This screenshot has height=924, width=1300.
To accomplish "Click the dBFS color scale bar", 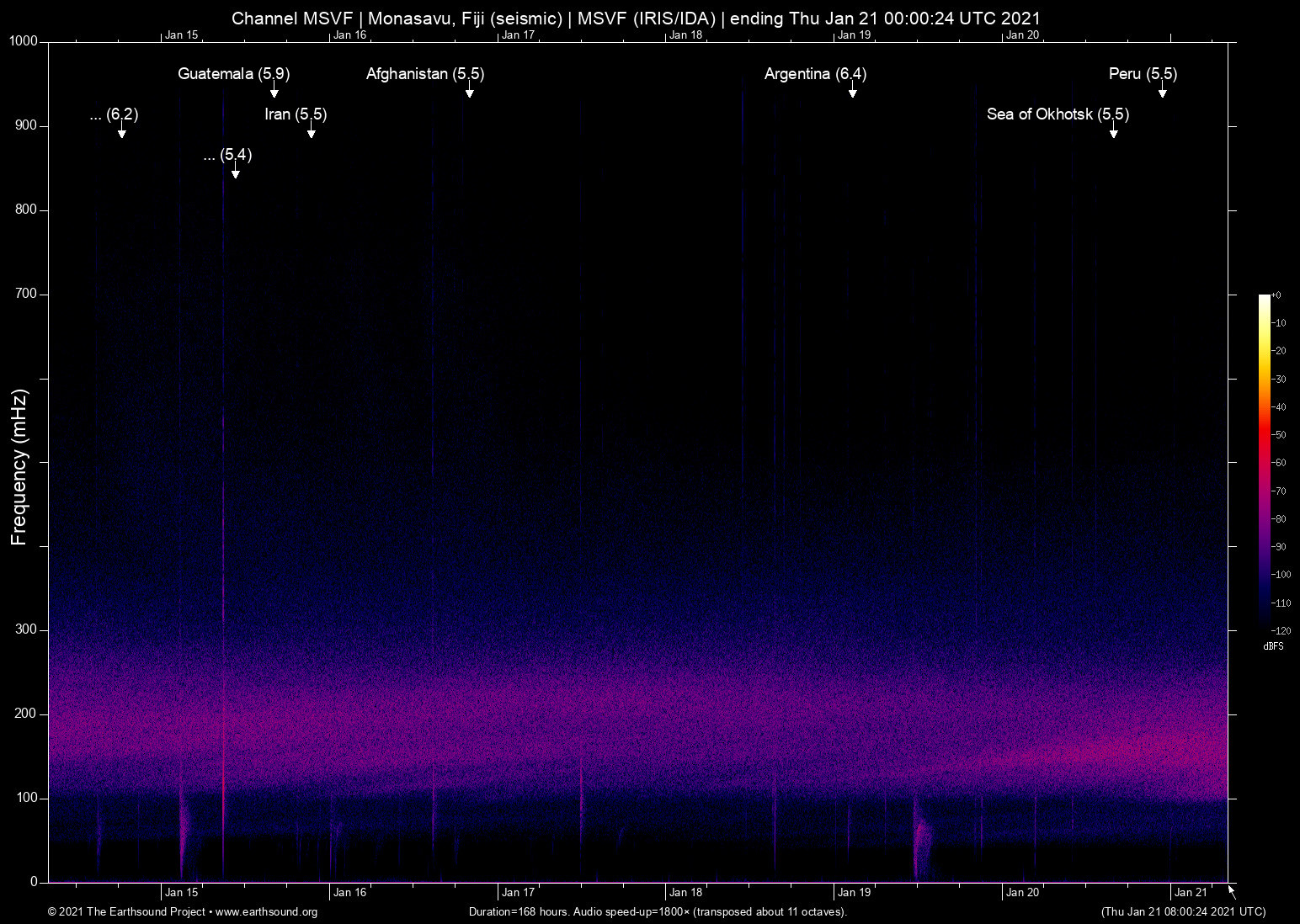I will [x=1265, y=462].
